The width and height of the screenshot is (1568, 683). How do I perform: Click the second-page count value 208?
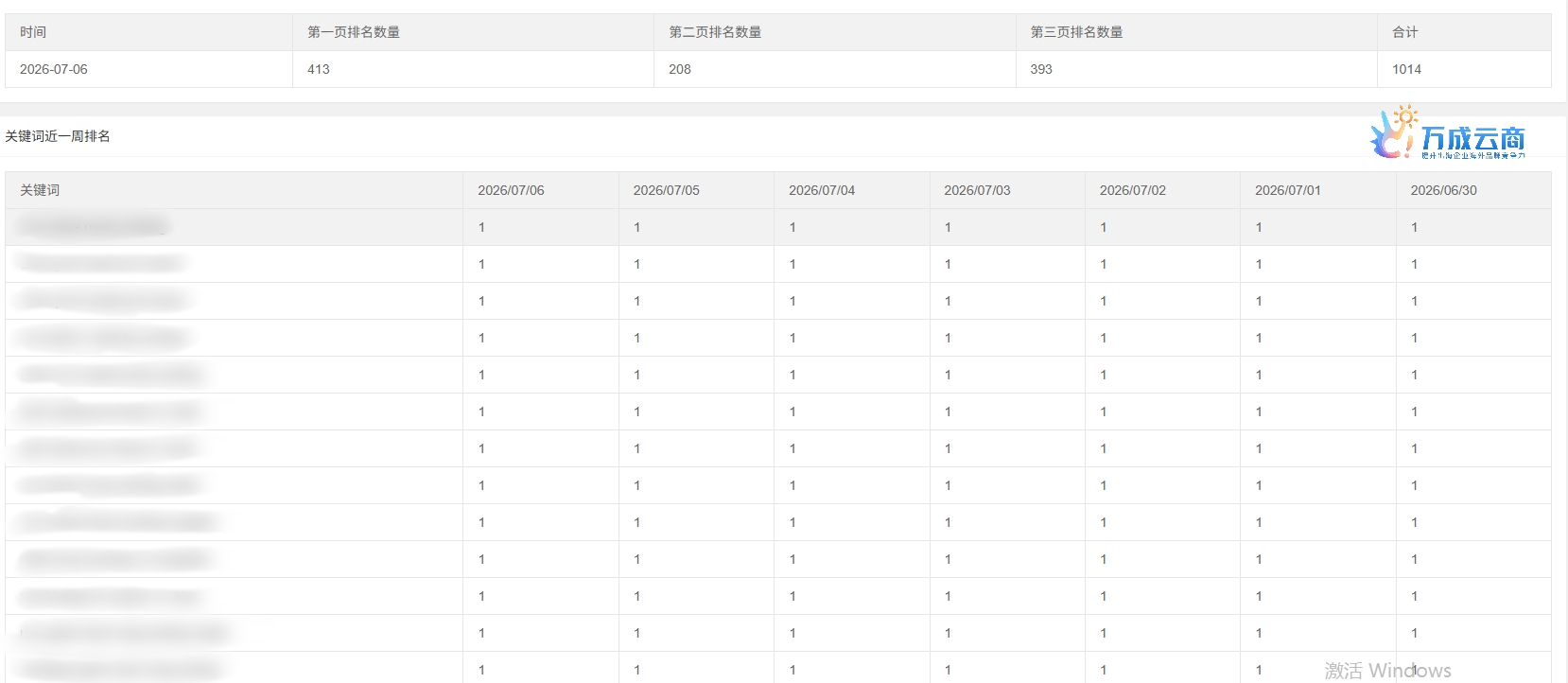[x=680, y=69]
